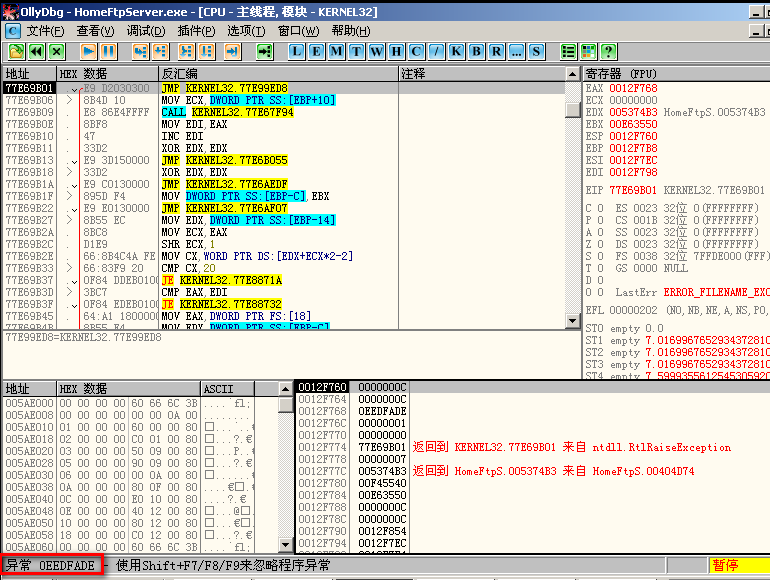770x580 pixels.
Task: Open the 调试(D) debug menu
Action: coord(145,31)
